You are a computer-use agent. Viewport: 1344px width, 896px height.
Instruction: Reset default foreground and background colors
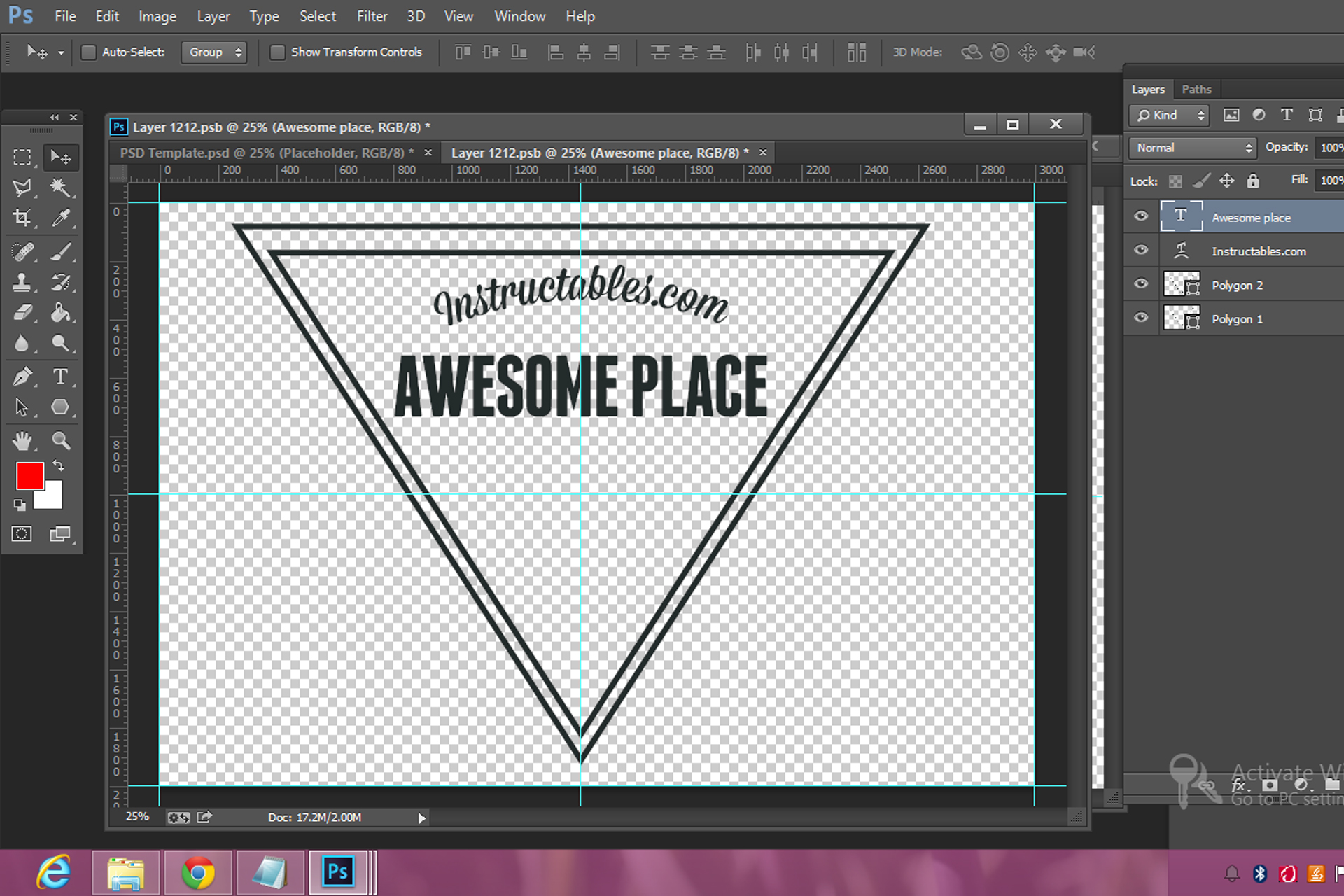[x=20, y=505]
